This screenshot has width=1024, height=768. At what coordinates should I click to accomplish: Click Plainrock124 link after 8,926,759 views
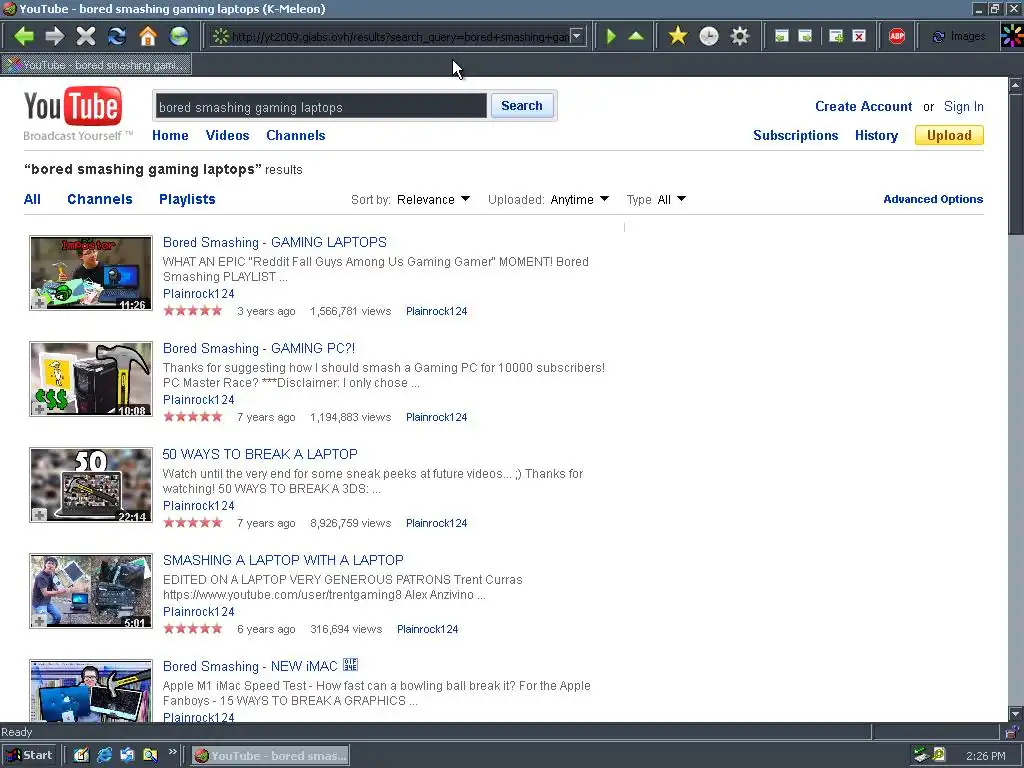pyautogui.click(x=436, y=523)
